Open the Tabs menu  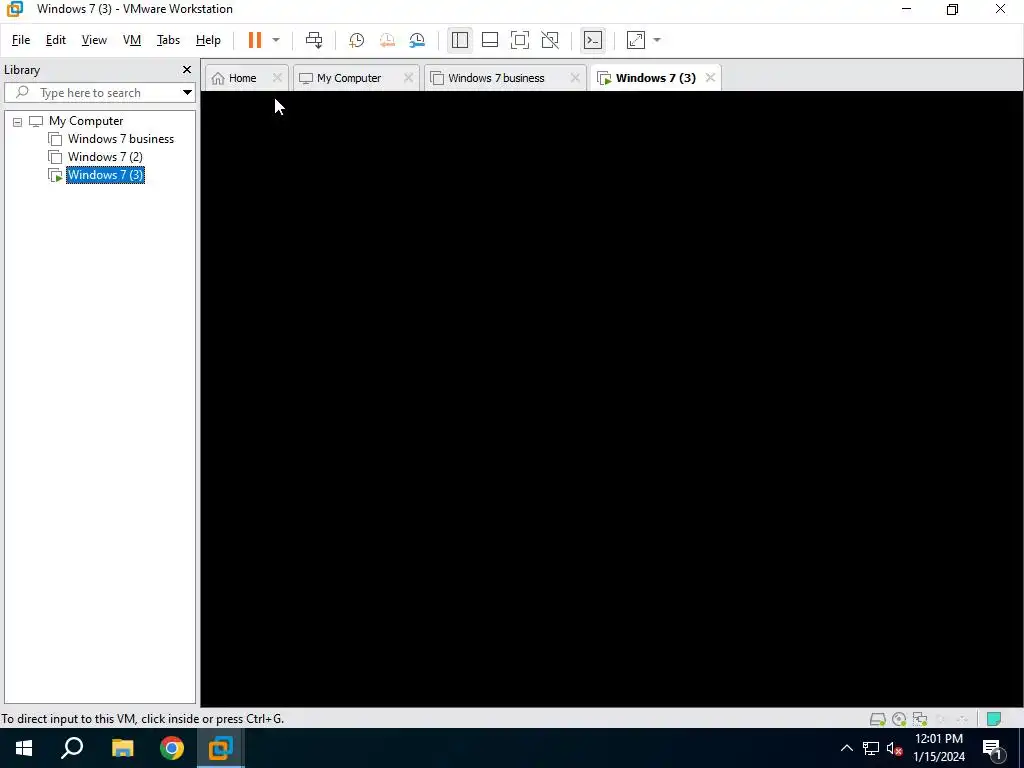click(168, 40)
